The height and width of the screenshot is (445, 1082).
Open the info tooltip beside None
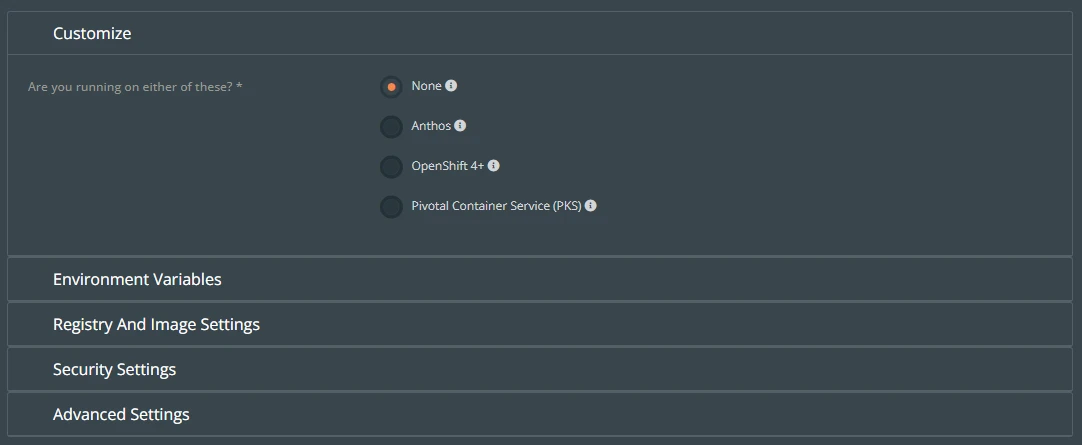(451, 86)
